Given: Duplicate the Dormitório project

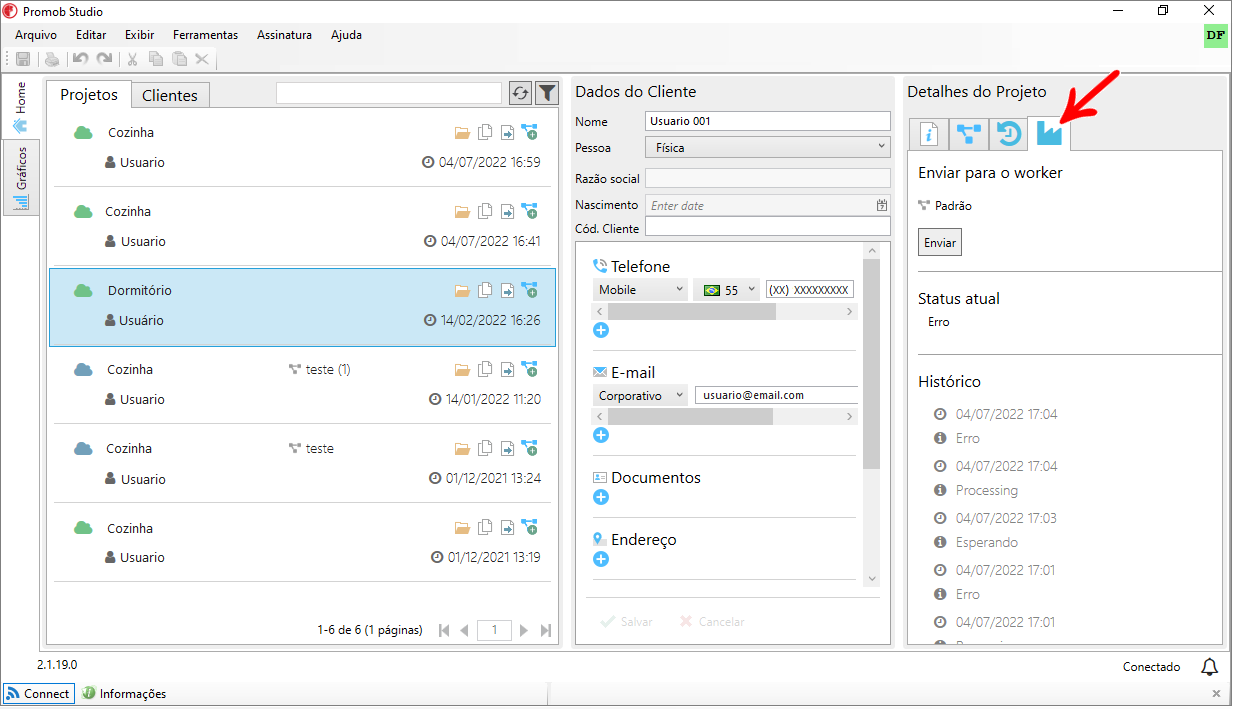Looking at the screenshot, I should (x=485, y=290).
